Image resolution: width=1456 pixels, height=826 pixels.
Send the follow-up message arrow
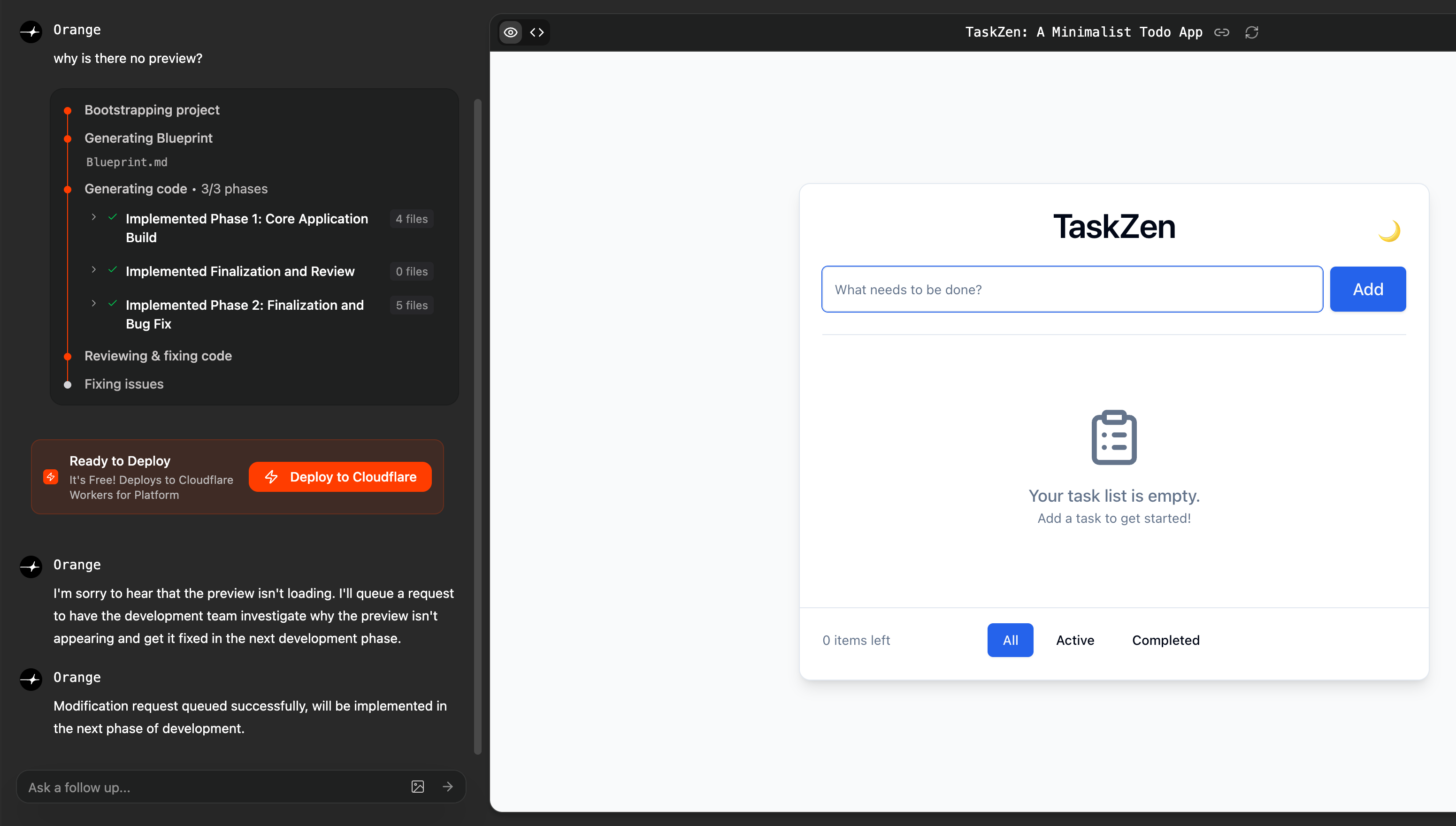click(x=447, y=786)
